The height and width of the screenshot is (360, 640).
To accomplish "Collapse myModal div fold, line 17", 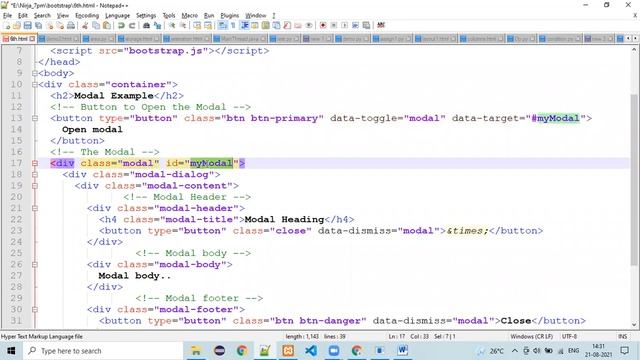I will point(35,163).
